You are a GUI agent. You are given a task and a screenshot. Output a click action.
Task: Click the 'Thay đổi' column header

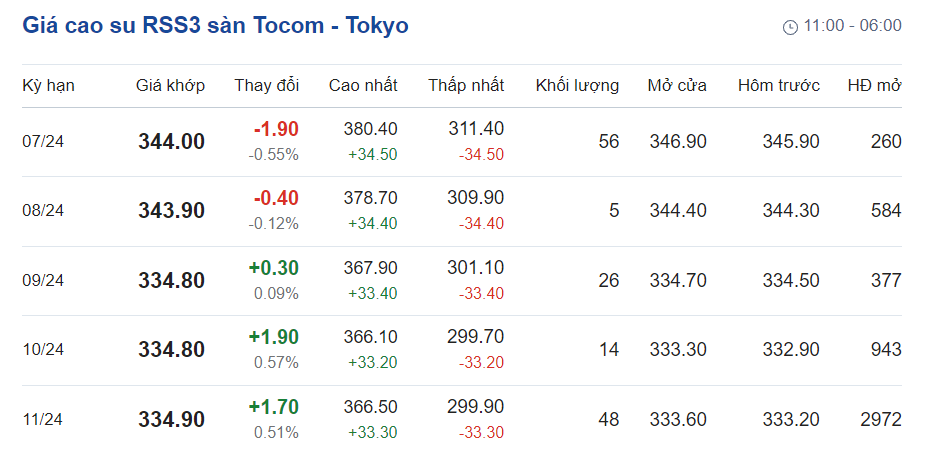click(x=267, y=86)
